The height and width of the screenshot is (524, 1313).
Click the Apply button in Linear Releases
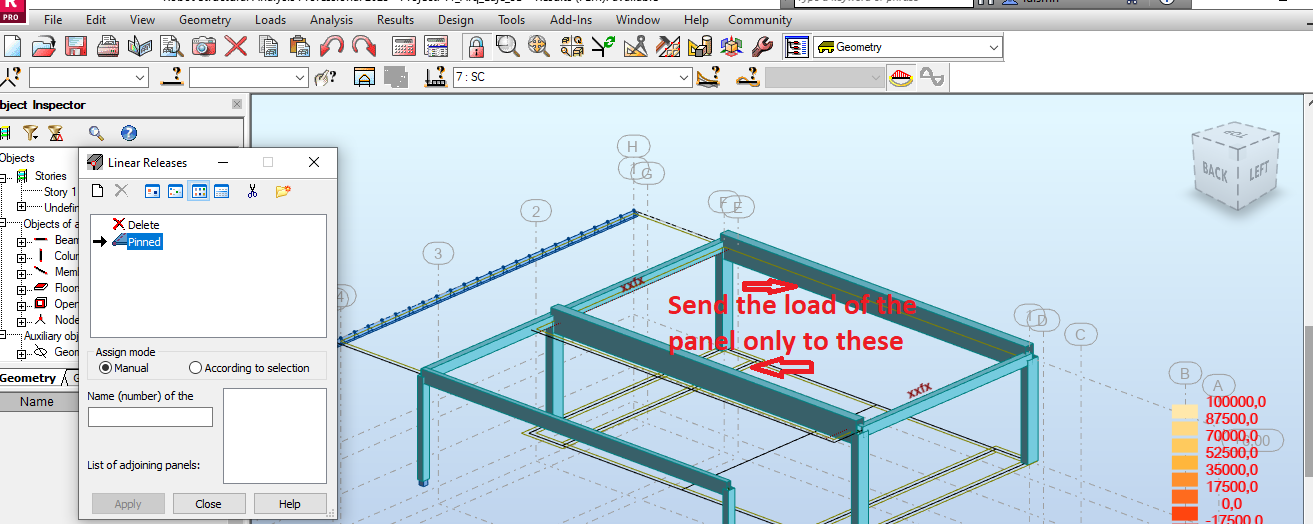click(128, 504)
